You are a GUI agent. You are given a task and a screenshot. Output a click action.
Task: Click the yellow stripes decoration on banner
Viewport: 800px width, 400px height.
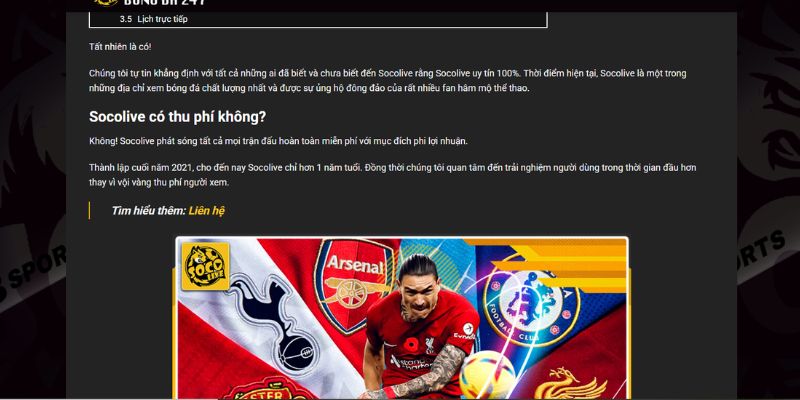tap(560, 264)
